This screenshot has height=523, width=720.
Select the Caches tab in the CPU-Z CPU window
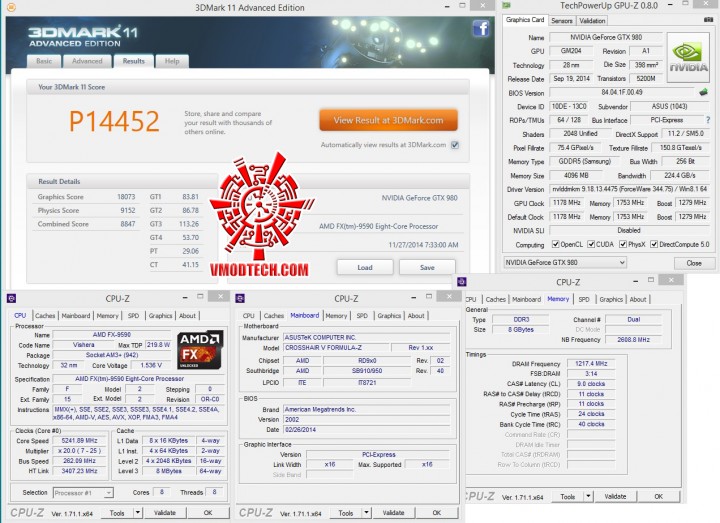click(x=45, y=316)
